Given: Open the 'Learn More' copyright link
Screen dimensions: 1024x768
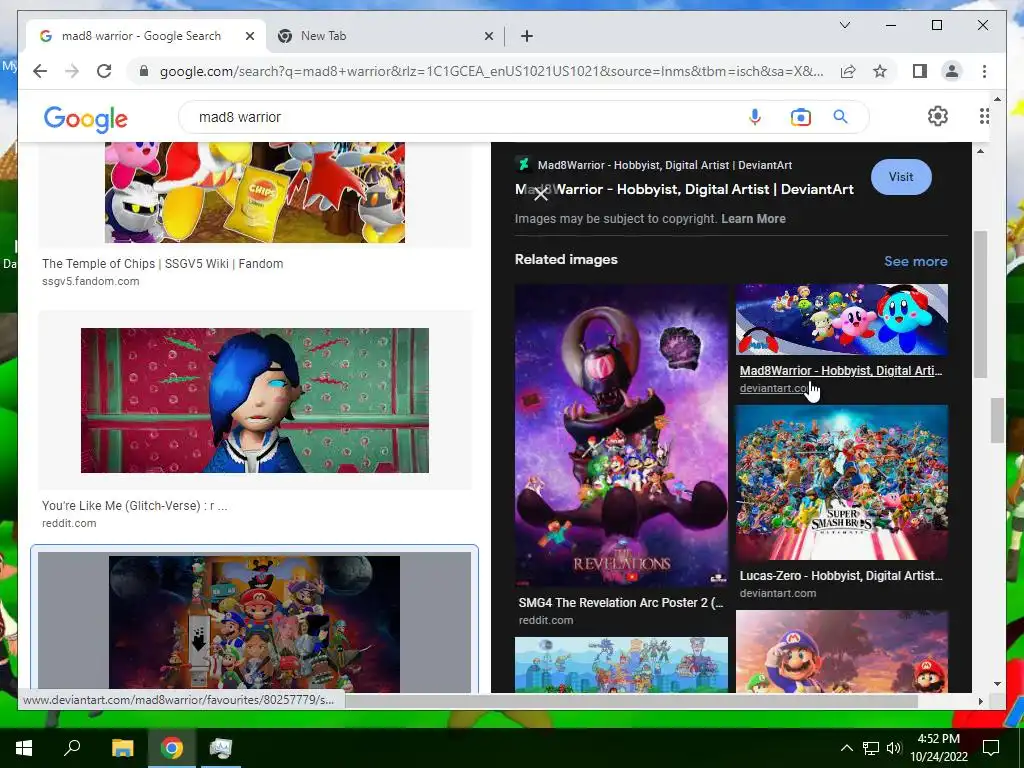Looking at the screenshot, I should [x=753, y=219].
